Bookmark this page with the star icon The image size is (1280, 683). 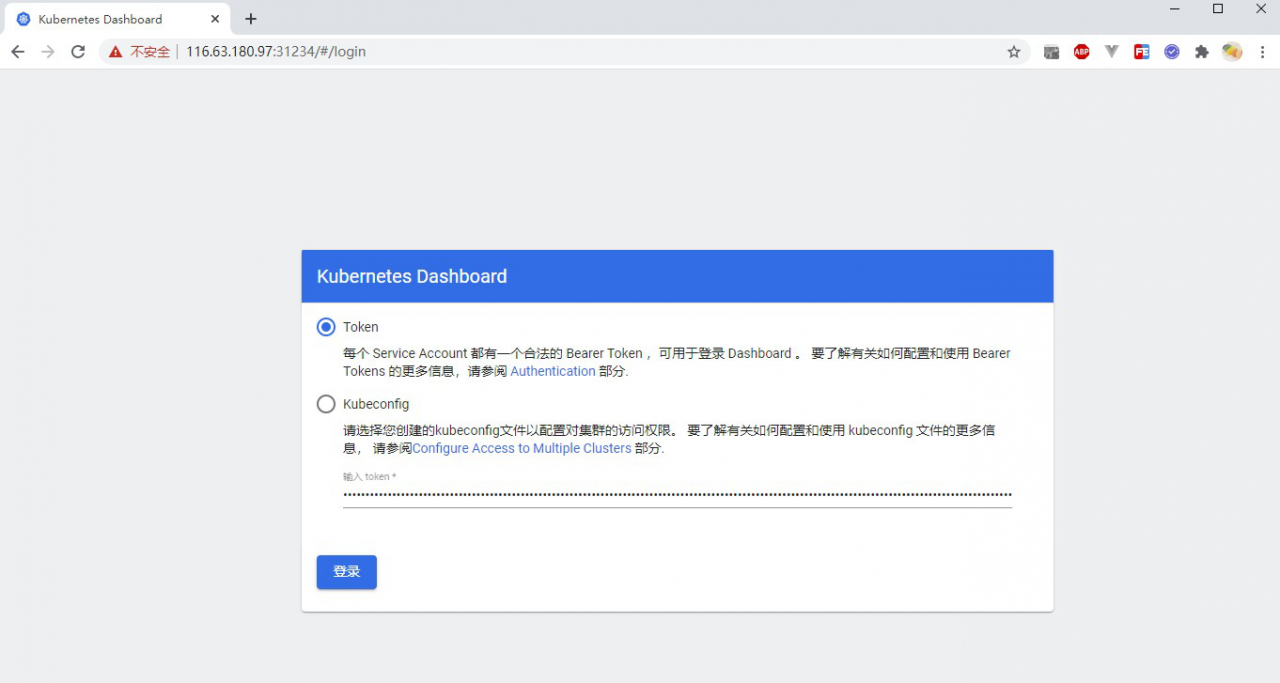1014,51
